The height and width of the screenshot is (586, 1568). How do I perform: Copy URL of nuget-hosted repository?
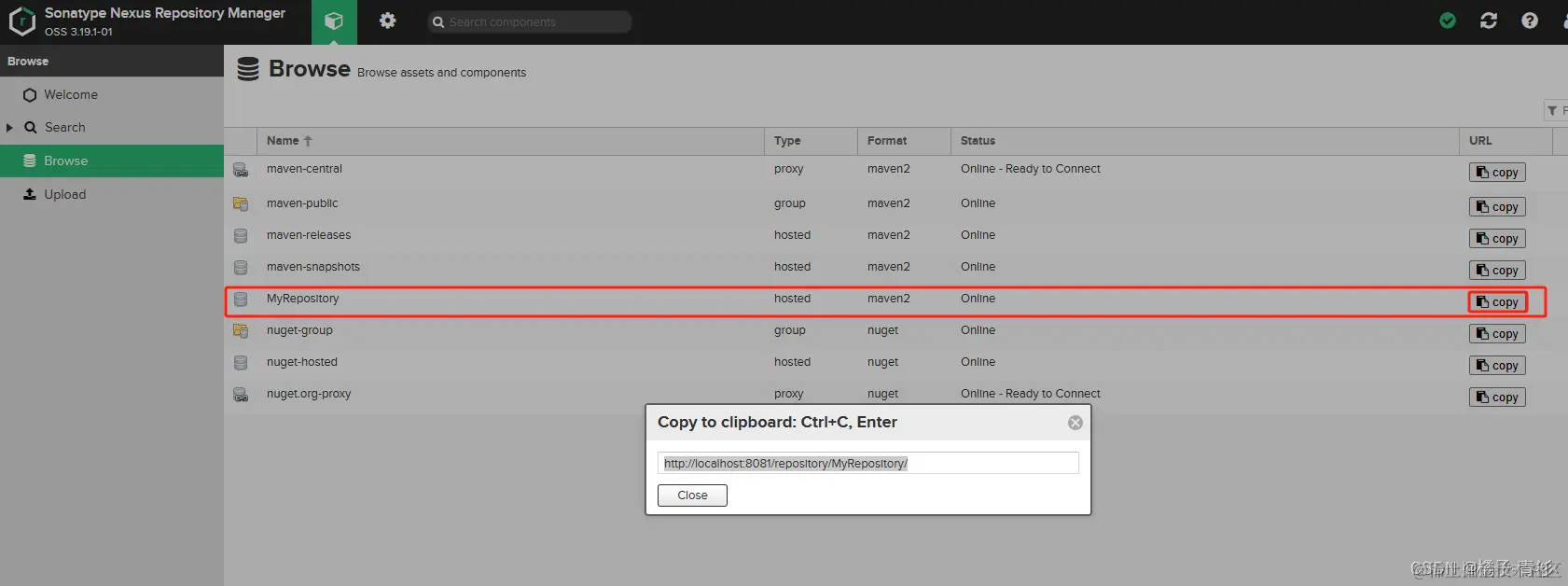[1497, 366]
